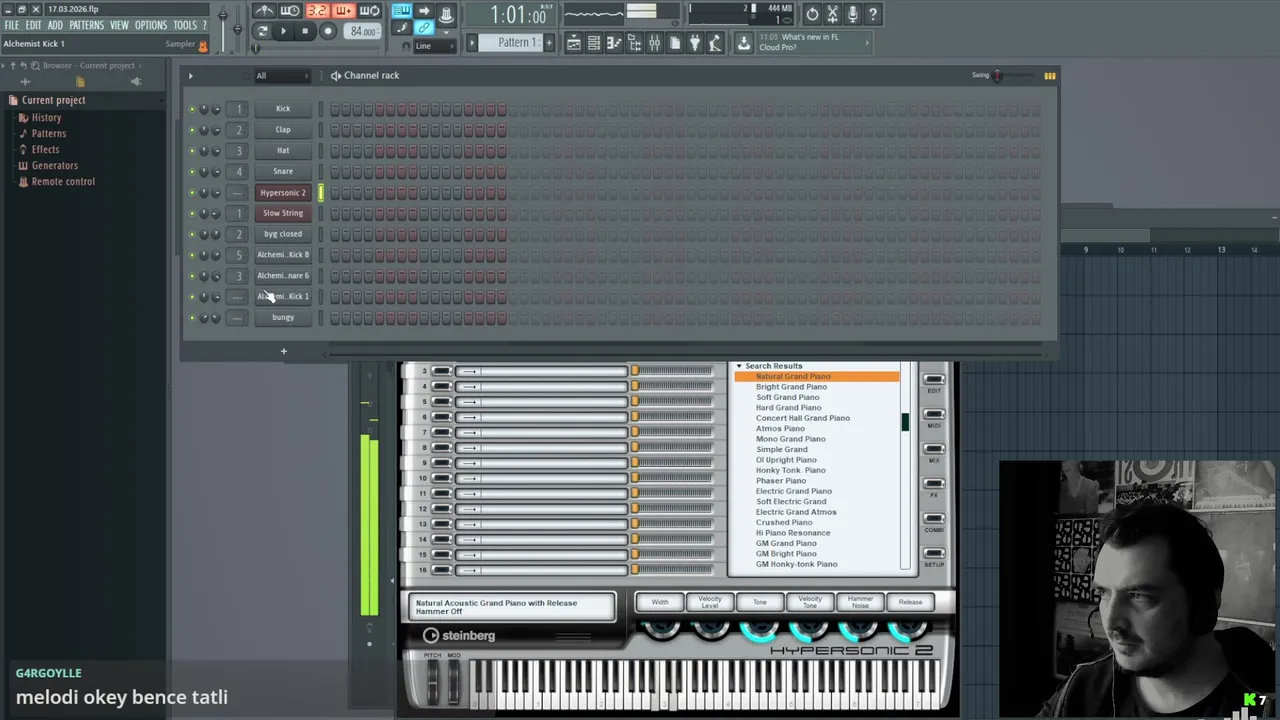Open the FILE menu
Screen dimensions: 1280x720
(12, 25)
